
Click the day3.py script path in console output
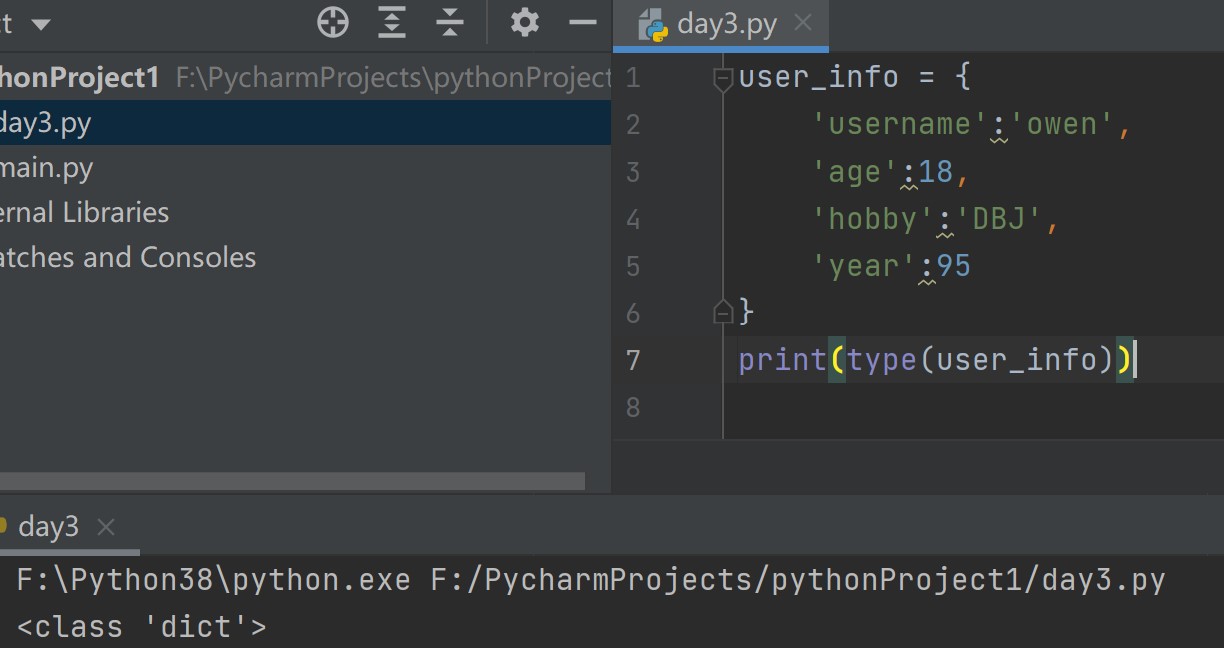[x=798, y=580]
